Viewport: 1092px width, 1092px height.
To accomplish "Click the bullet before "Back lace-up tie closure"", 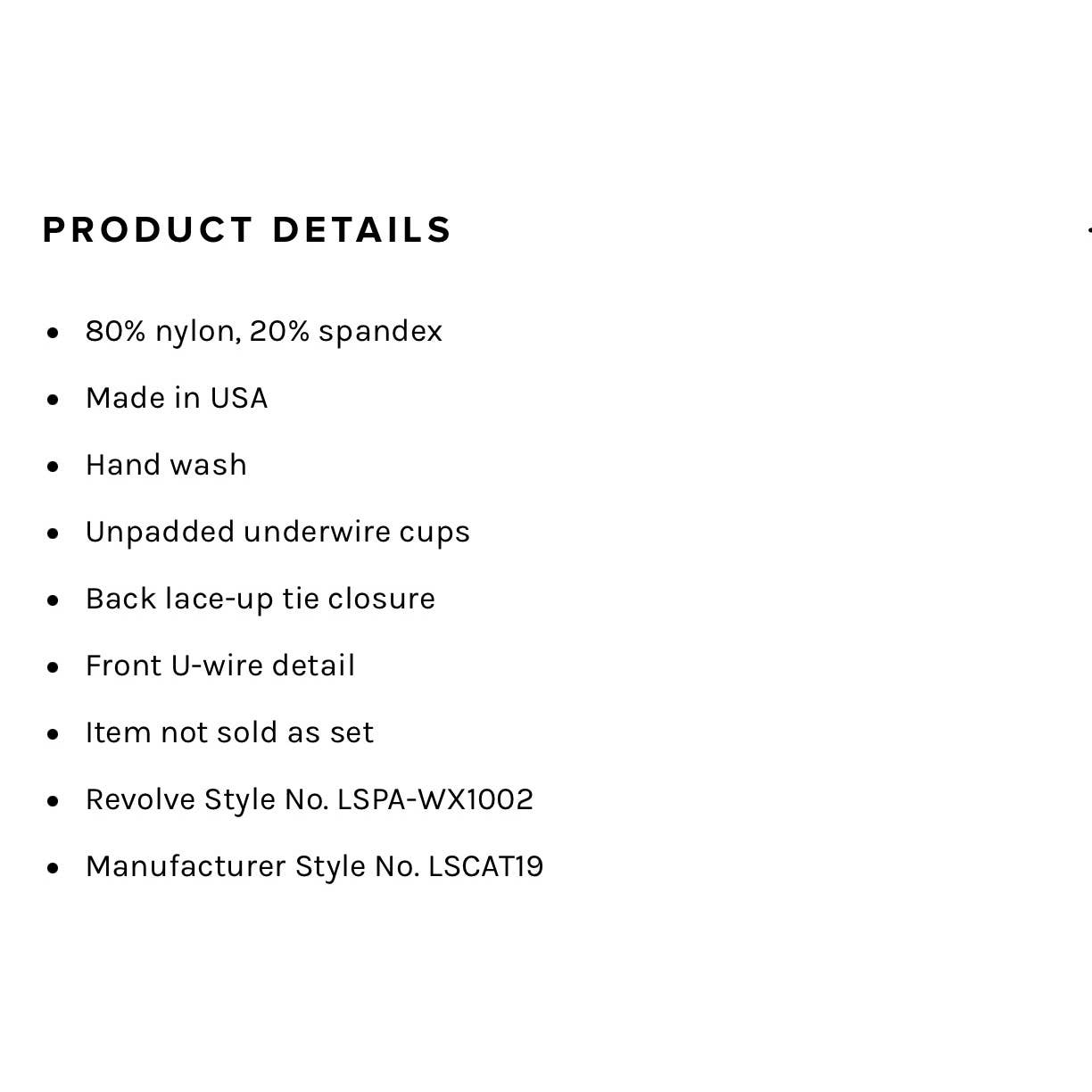I will (54, 600).
